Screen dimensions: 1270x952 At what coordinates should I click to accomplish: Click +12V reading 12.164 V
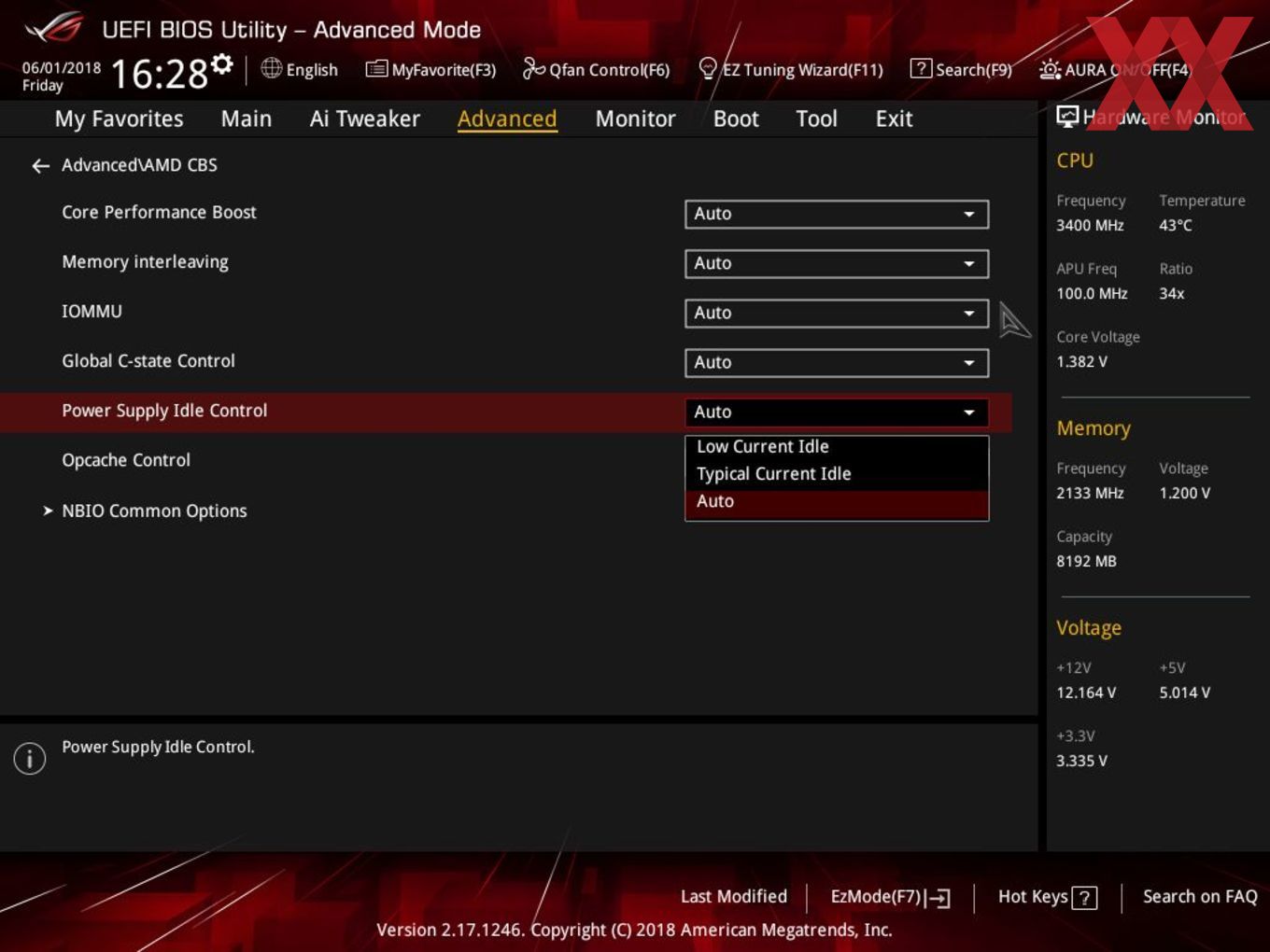tap(1086, 693)
